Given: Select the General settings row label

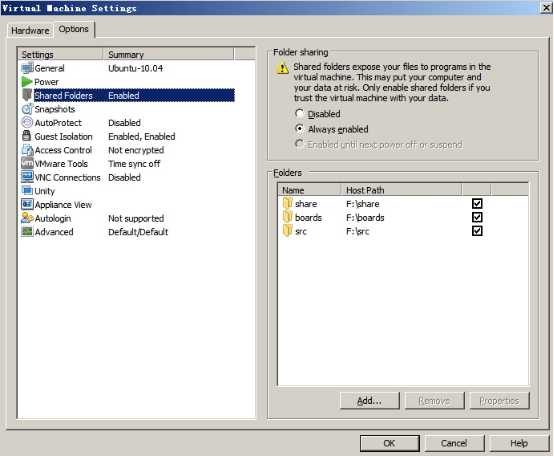Looking at the screenshot, I should point(49,68).
